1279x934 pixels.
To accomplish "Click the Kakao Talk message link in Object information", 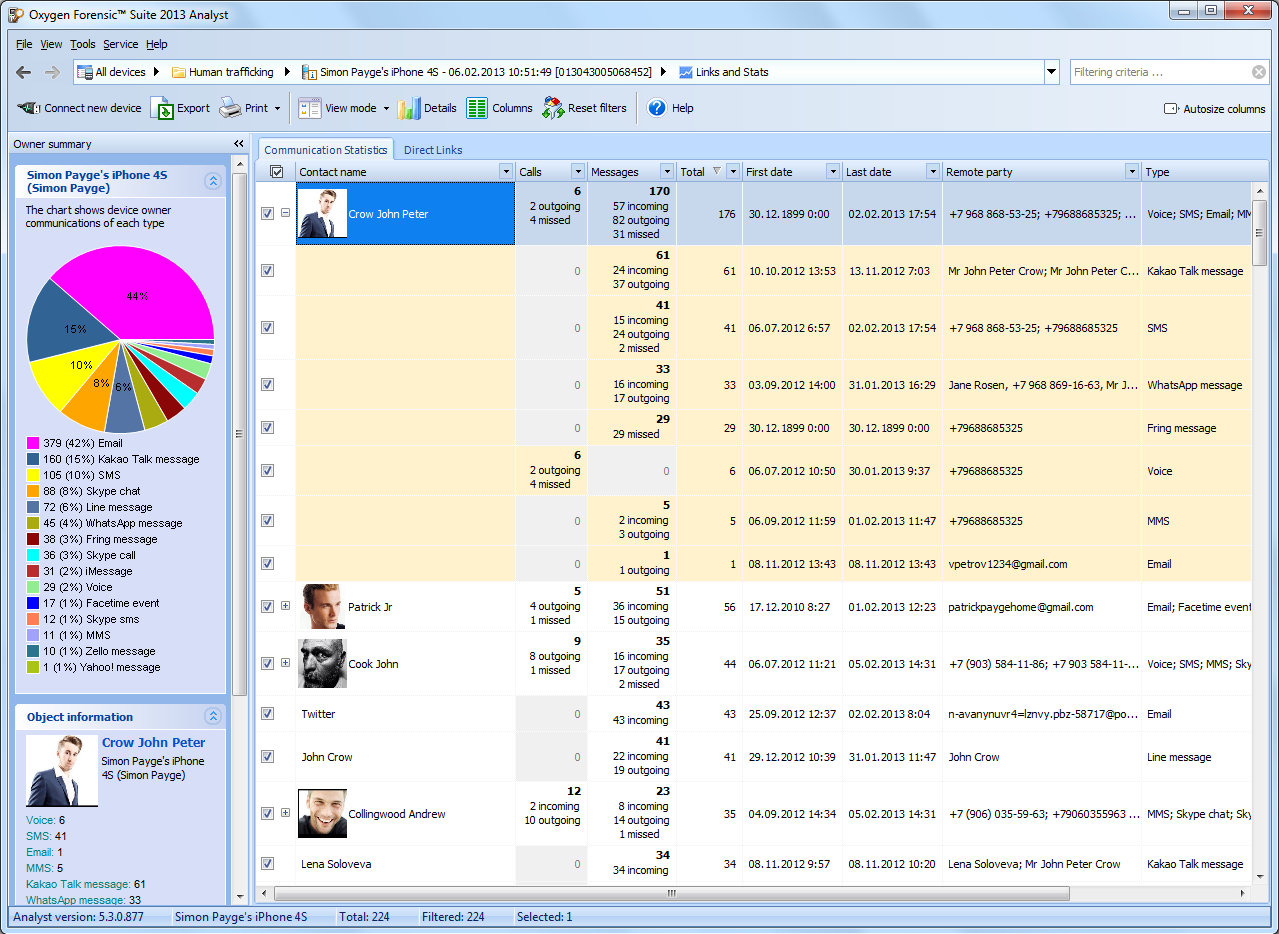I will pyautogui.click(x=79, y=884).
